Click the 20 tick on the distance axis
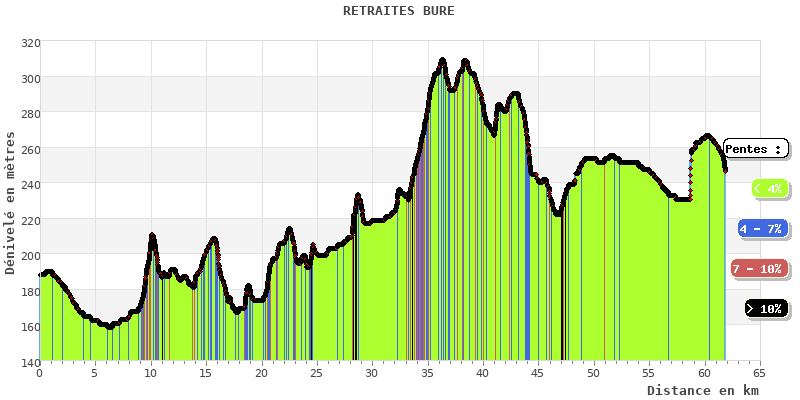 [261, 373]
